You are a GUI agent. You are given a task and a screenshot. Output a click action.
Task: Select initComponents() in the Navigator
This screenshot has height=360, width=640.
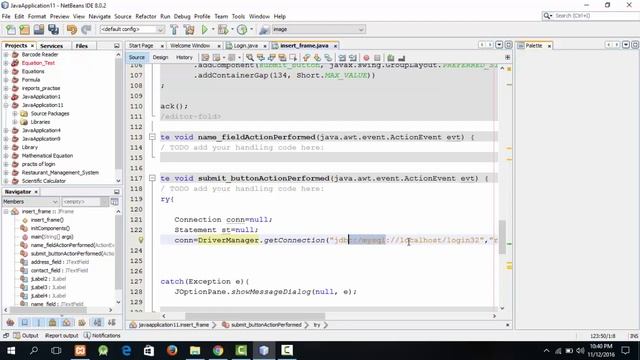click(50, 228)
